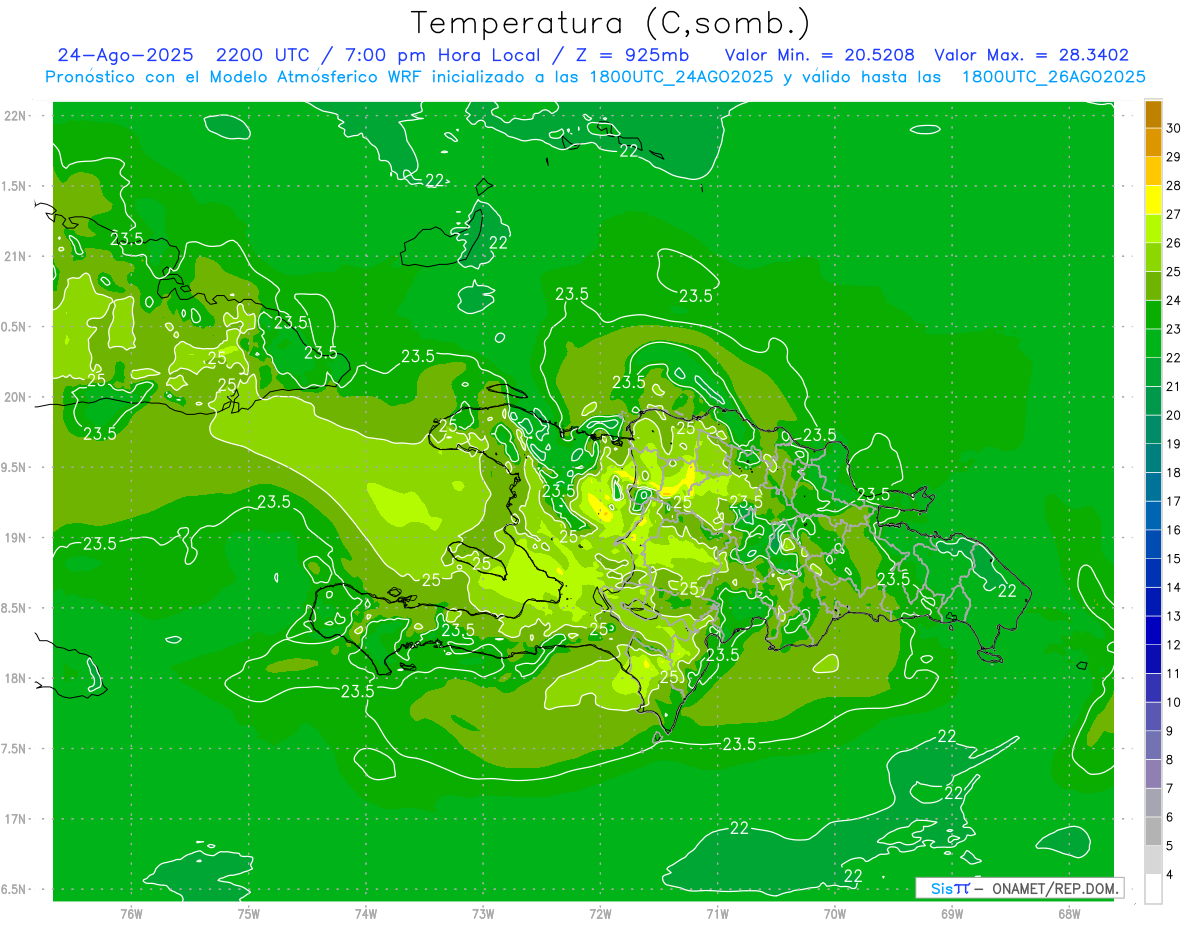Click the '72W' longitude axis label
The height and width of the screenshot is (927, 1200).
(x=601, y=914)
